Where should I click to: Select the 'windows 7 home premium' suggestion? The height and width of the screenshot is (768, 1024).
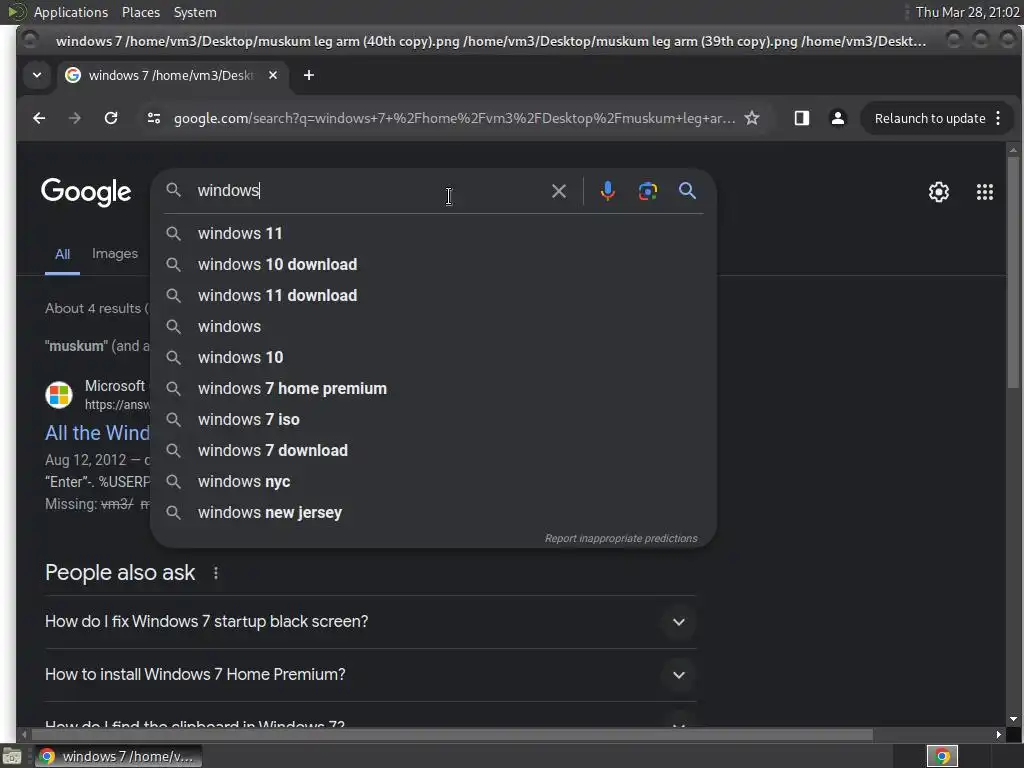coord(434,389)
